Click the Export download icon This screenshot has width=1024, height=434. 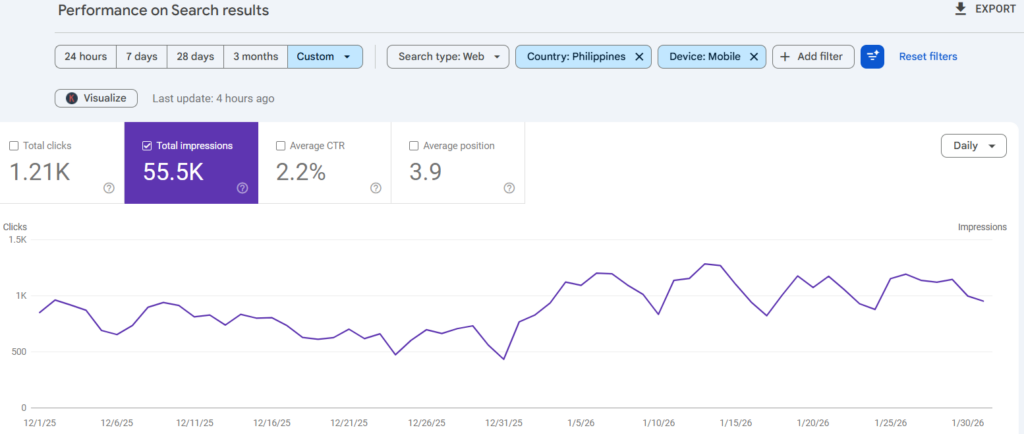point(961,9)
